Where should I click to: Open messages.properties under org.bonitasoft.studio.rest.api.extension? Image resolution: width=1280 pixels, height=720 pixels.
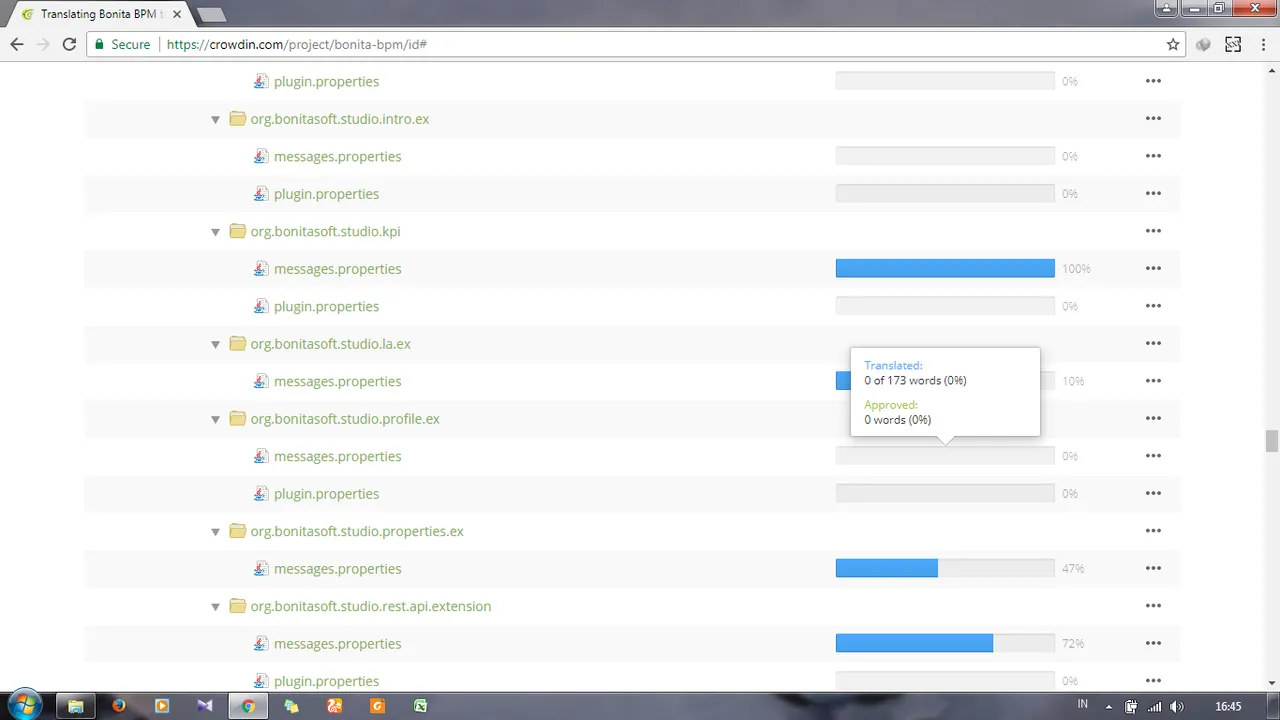click(337, 643)
